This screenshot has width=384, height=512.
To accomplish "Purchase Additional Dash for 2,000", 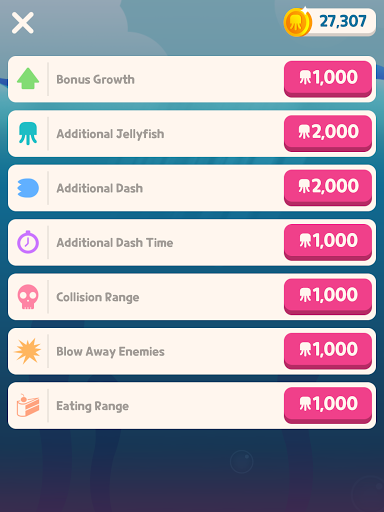I will (x=328, y=187).
